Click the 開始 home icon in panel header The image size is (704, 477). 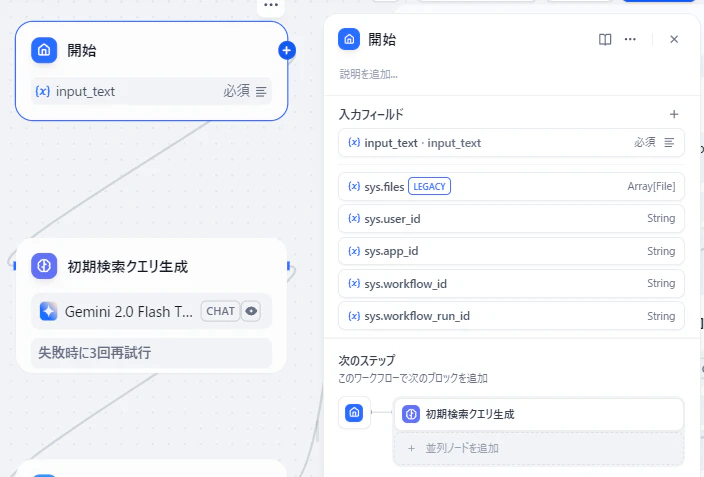click(349, 40)
